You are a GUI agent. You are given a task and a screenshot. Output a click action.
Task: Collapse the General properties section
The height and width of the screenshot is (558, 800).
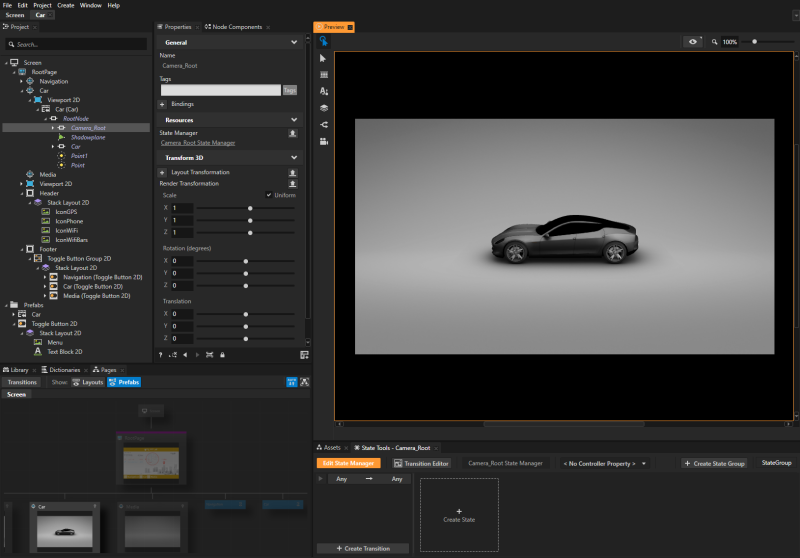(293, 43)
